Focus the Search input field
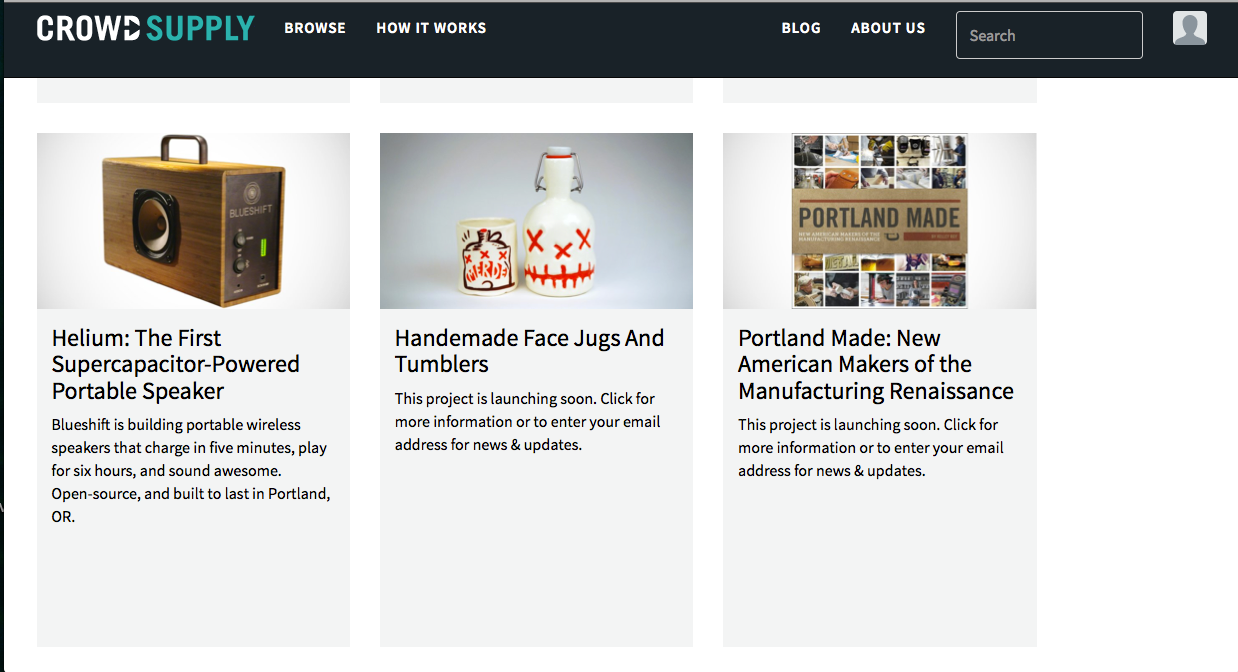The image size is (1238, 672). 1049,35
